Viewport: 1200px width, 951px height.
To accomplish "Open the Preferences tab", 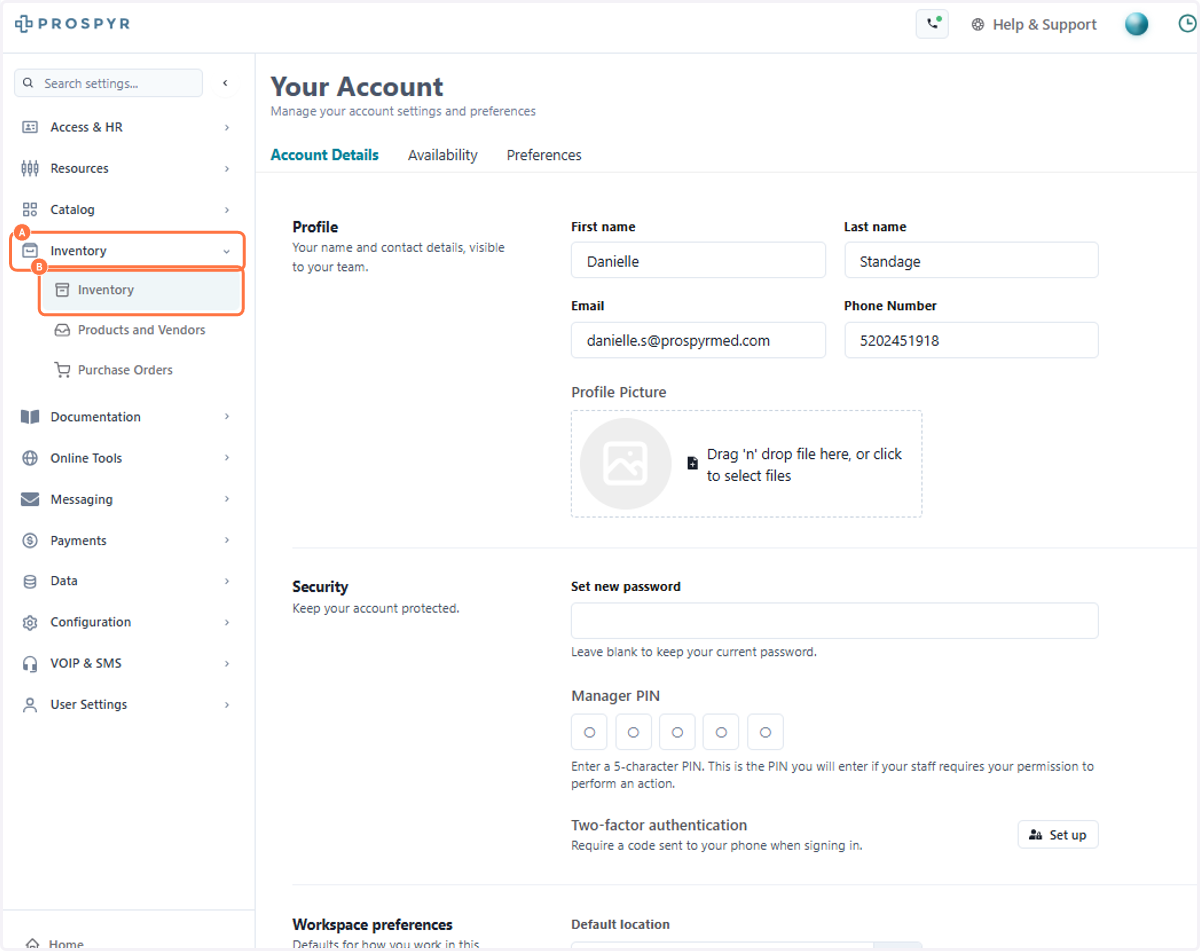I will point(544,155).
